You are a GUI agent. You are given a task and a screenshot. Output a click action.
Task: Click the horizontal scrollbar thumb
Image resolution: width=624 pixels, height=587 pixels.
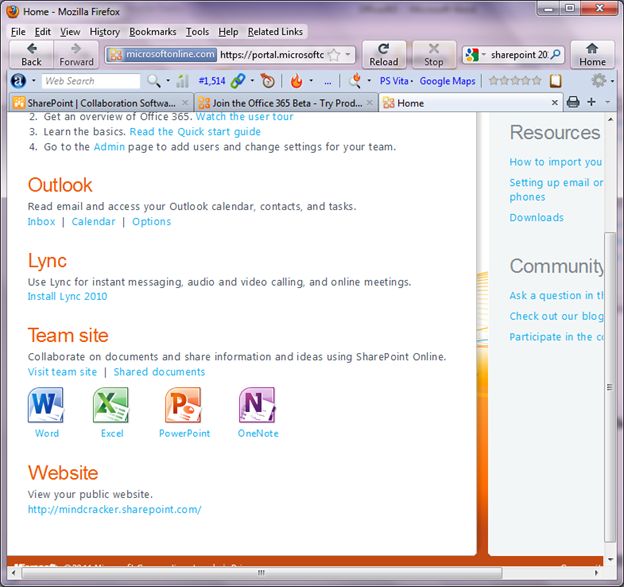[261, 573]
